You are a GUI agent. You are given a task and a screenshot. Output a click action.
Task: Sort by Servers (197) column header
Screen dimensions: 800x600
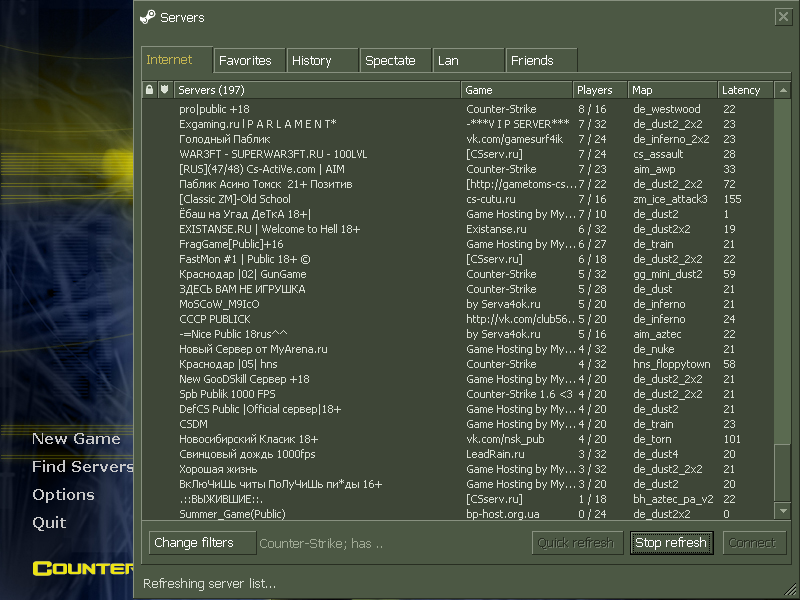(317, 90)
